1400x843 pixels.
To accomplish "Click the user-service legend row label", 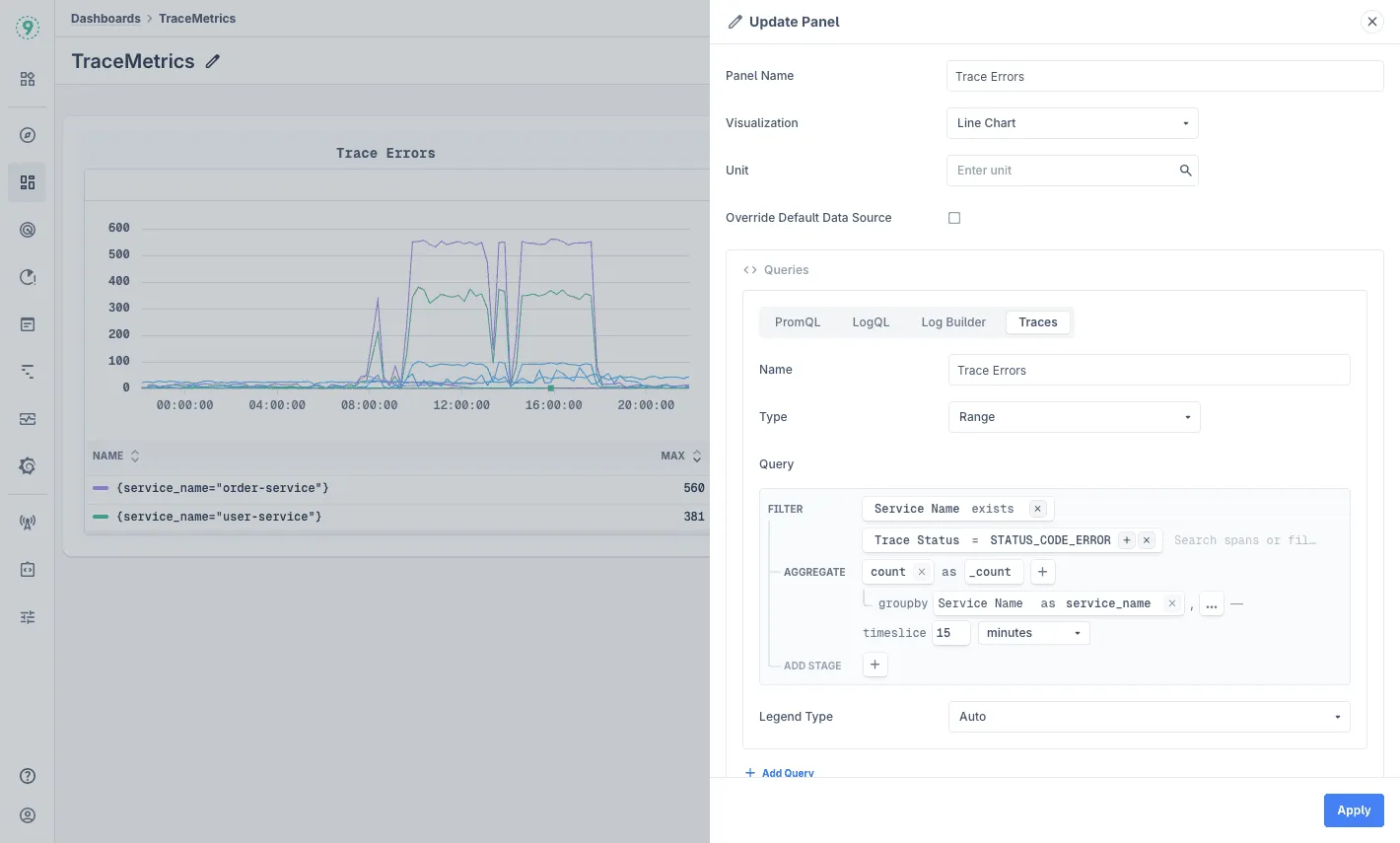I will coord(219,517).
